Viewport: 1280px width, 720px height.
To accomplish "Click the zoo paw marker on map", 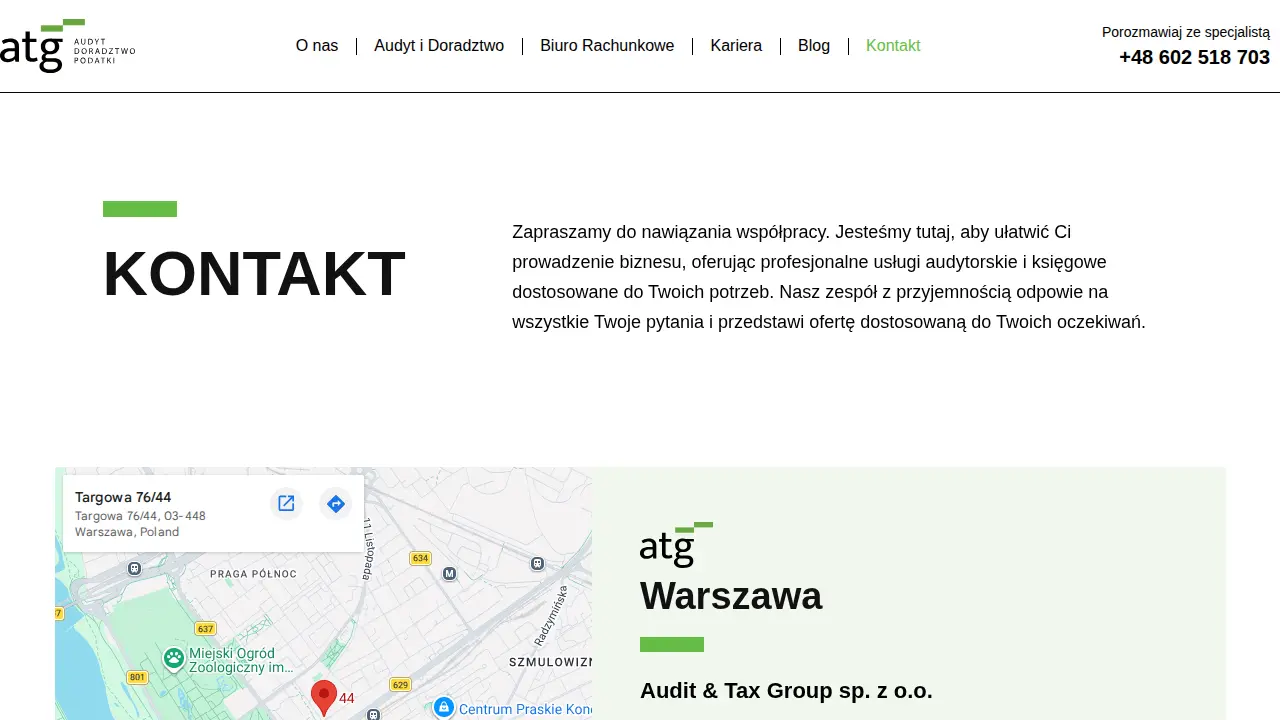I will click(174, 658).
